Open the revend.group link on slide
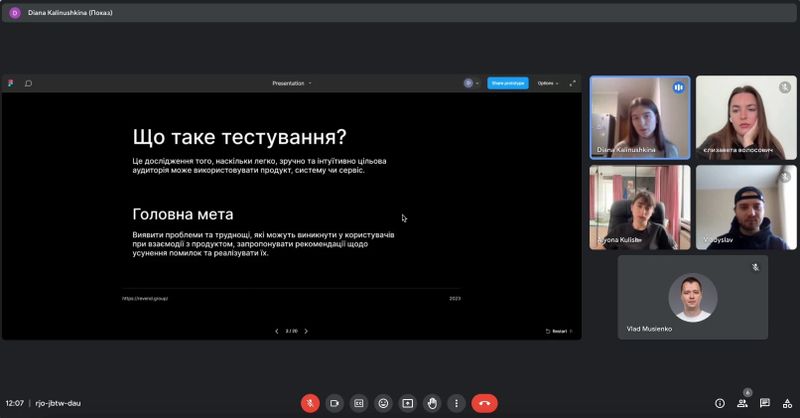This screenshot has width=800, height=418. point(145,299)
